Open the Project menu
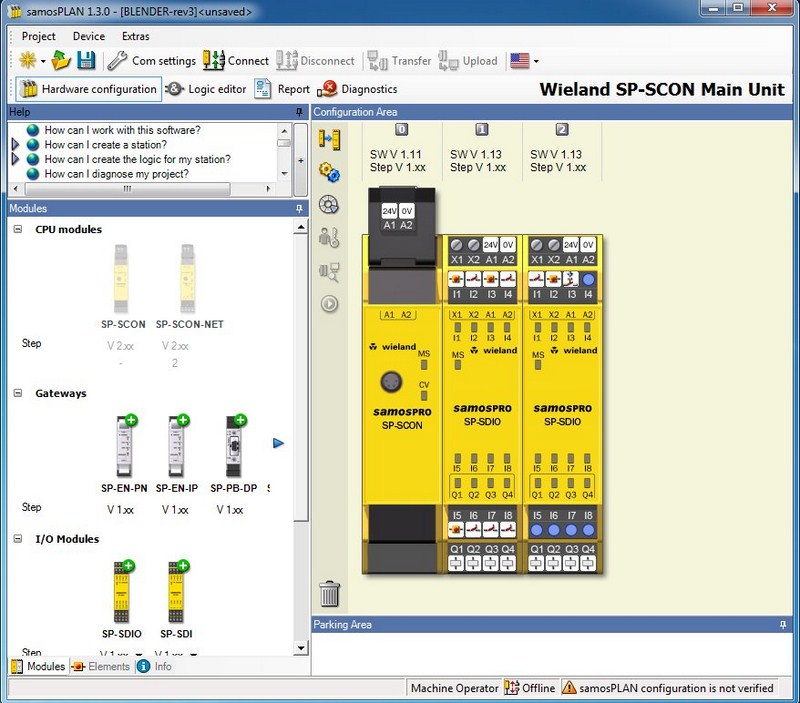 39,36
